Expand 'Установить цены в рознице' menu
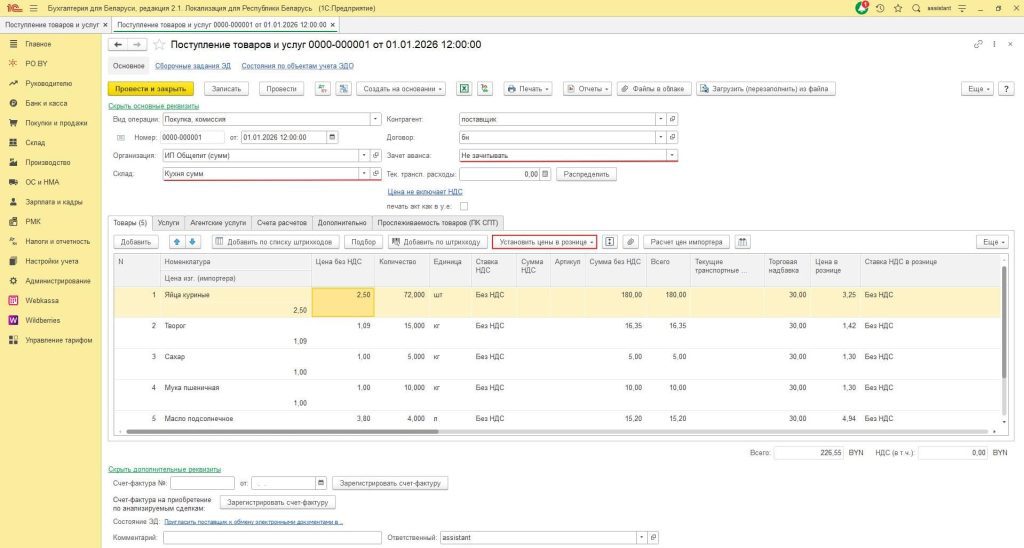Viewport: 1024px width, 548px height. tap(544, 242)
